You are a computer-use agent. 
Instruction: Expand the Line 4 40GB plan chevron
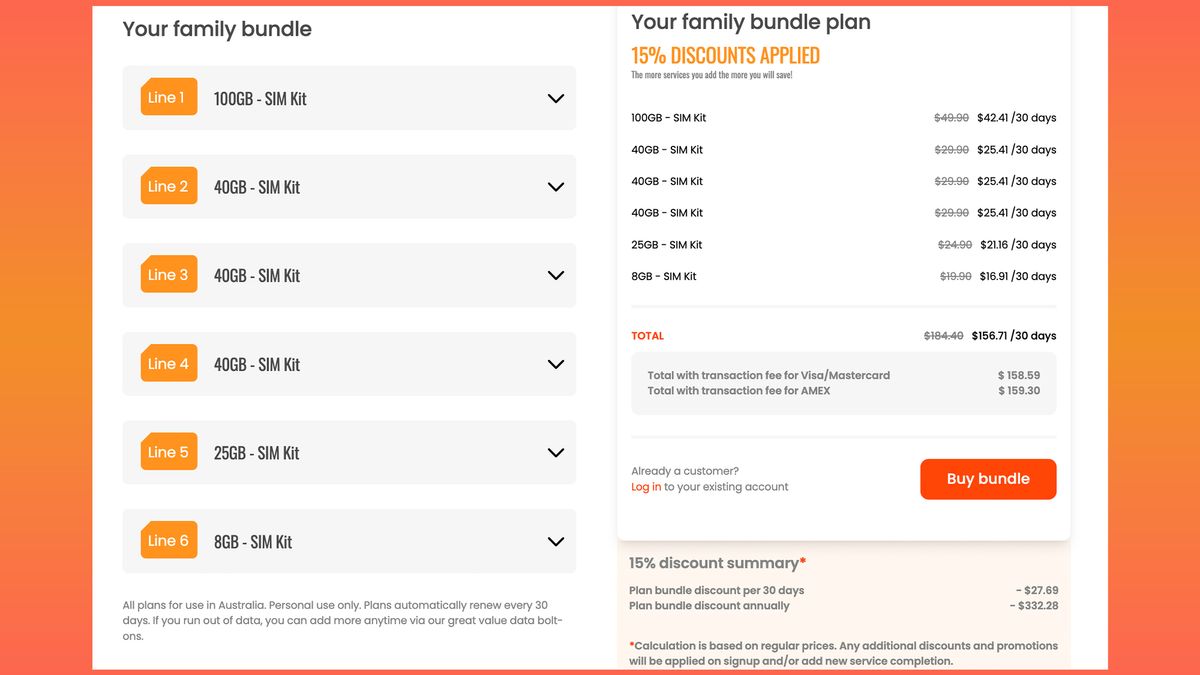pos(556,364)
